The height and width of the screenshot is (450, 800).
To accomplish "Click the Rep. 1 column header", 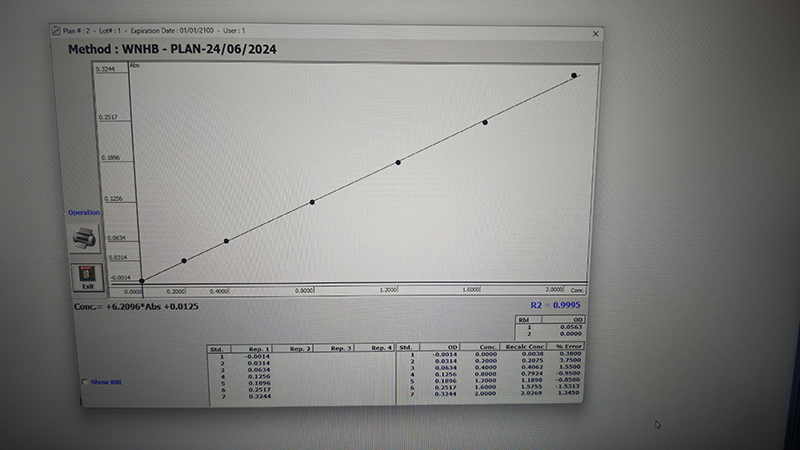I will click(x=259, y=349).
